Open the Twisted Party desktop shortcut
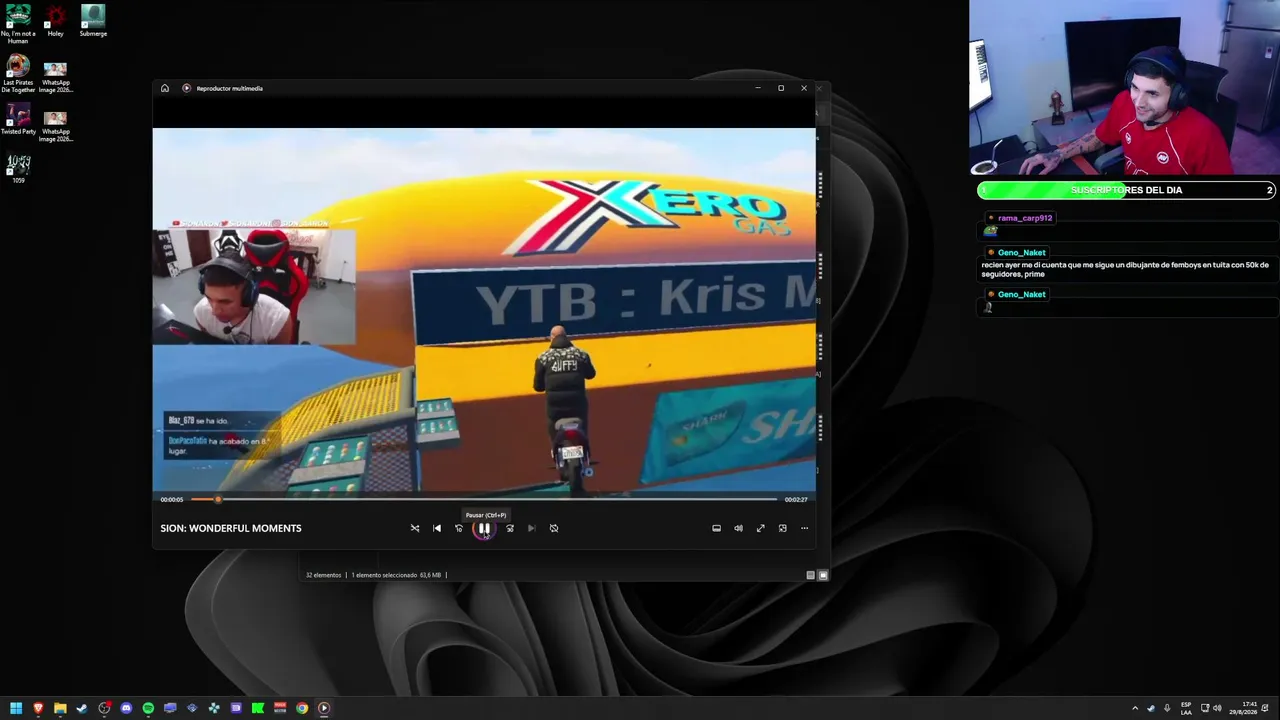Viewport: 1280px width, 720px height. point(18,119)
